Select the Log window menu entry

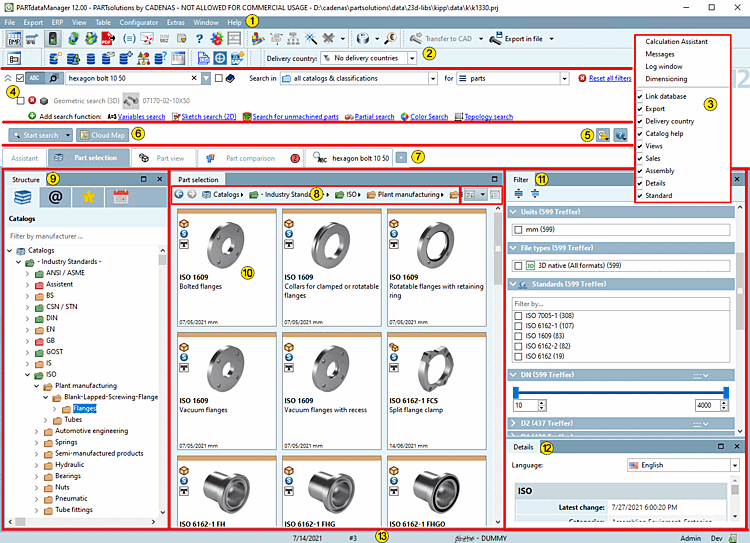[663, 66]
